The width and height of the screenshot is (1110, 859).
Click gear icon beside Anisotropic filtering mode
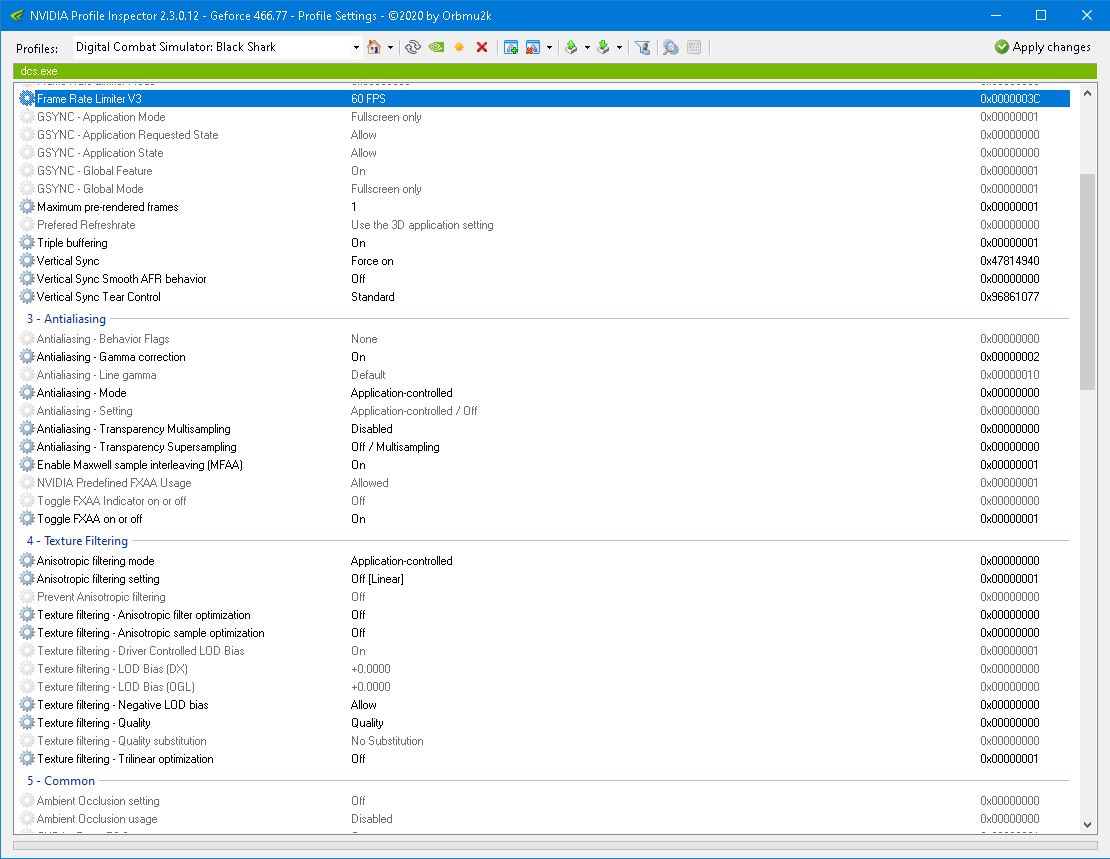click(x=27, y=561)
